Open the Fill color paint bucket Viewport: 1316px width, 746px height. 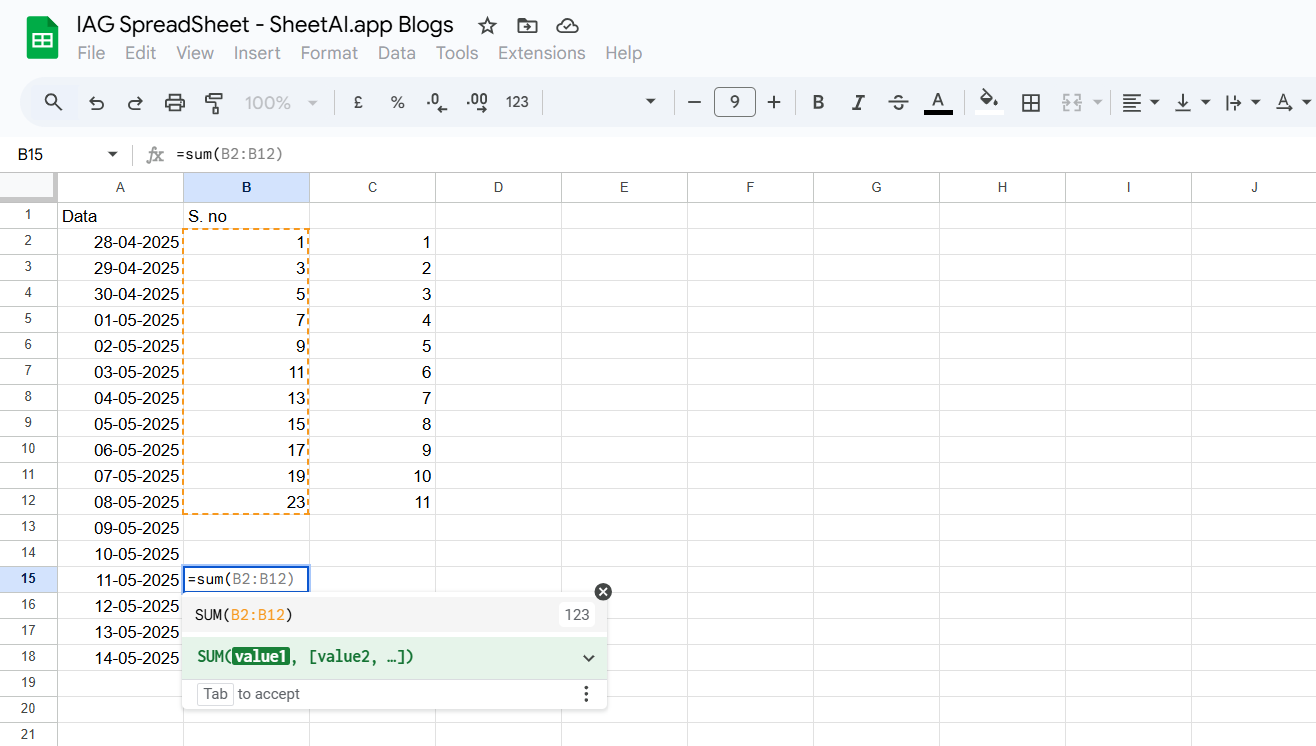pos(989,102)
